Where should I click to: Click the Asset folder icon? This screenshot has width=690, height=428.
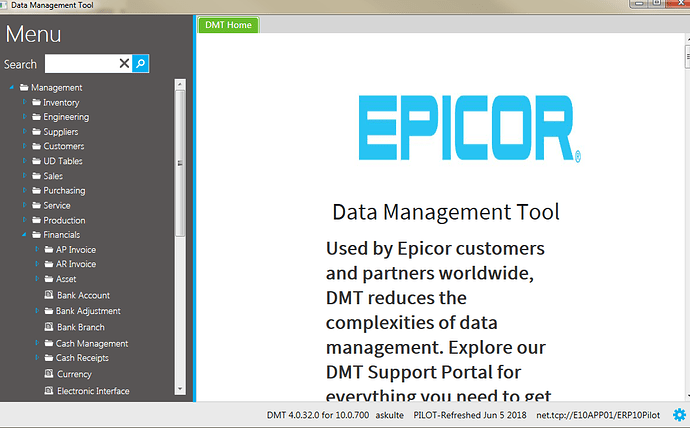49,279
